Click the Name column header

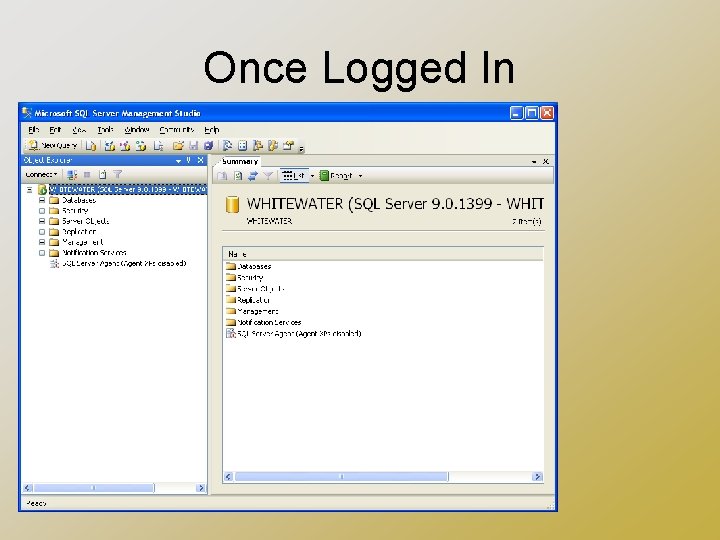[x=383, y=254]
